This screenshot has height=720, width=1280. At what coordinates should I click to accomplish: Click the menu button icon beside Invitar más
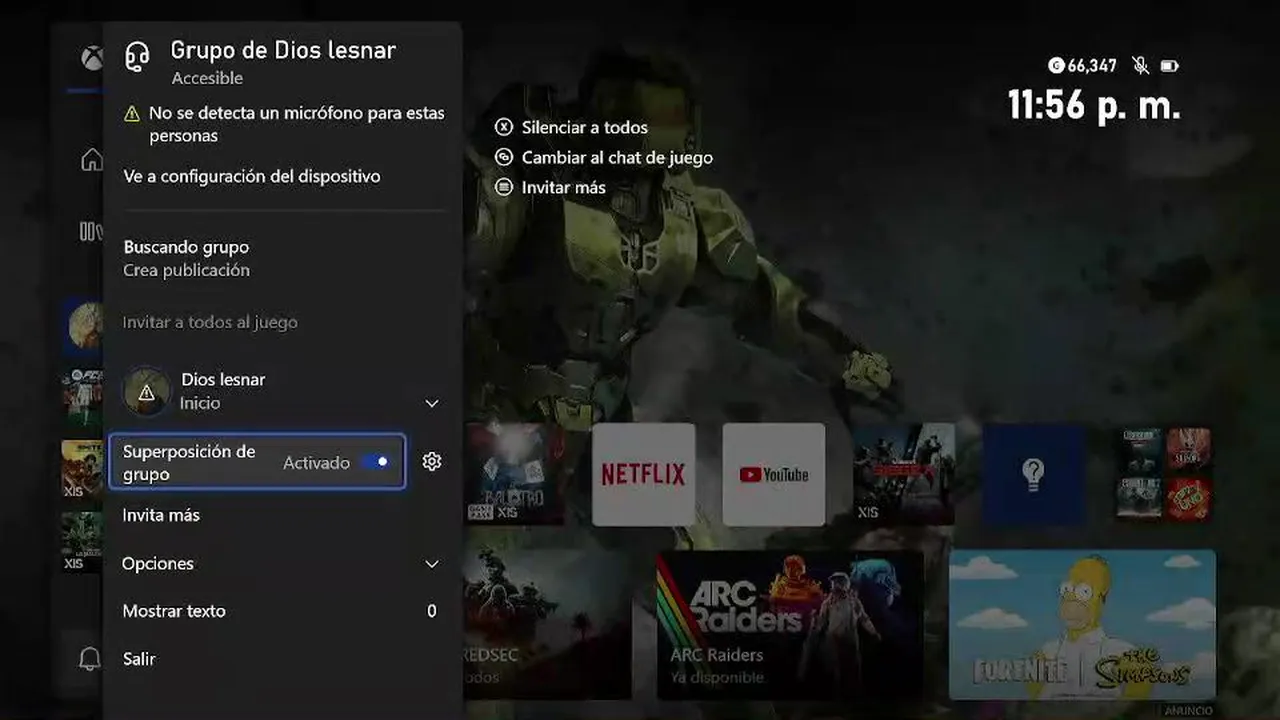point(504,187)
